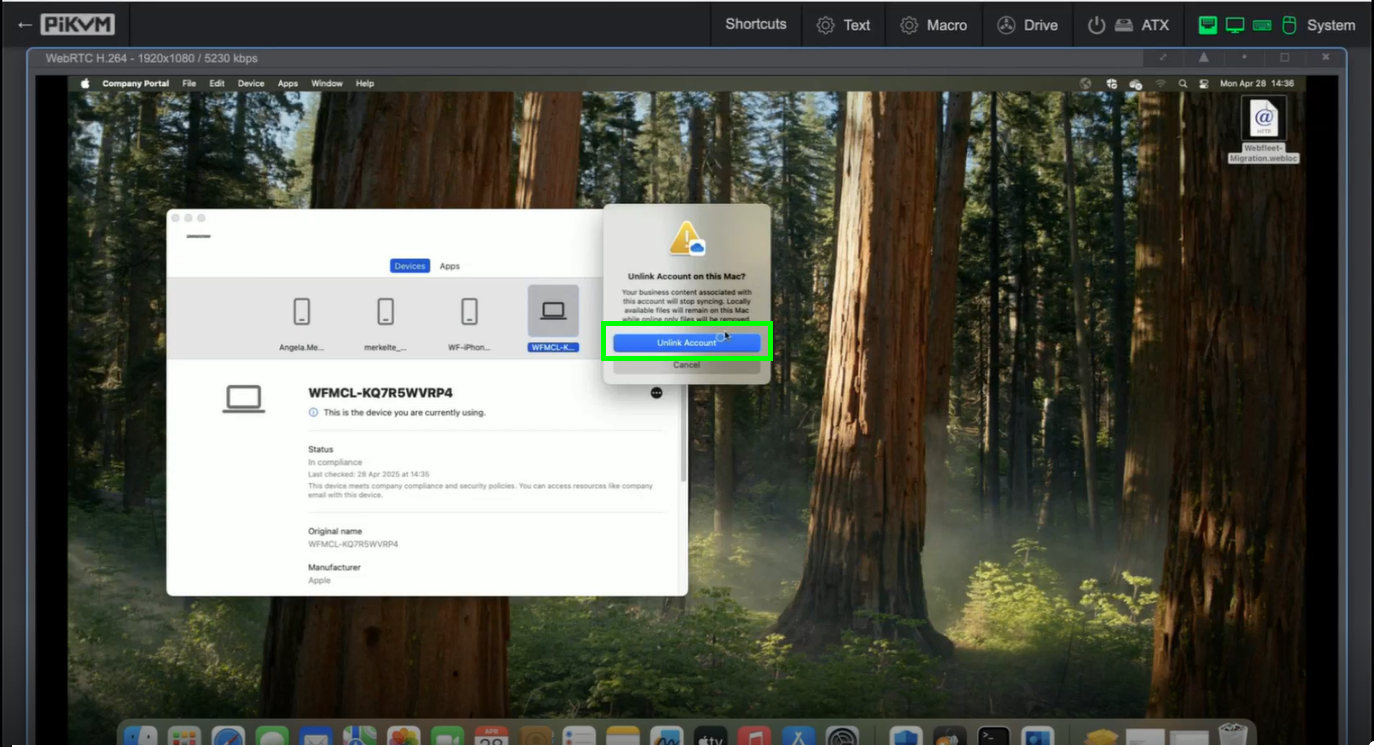Select the Webfleet-Migration.webloc desktop file
1374x747 pixels.
coord(1264,130)
